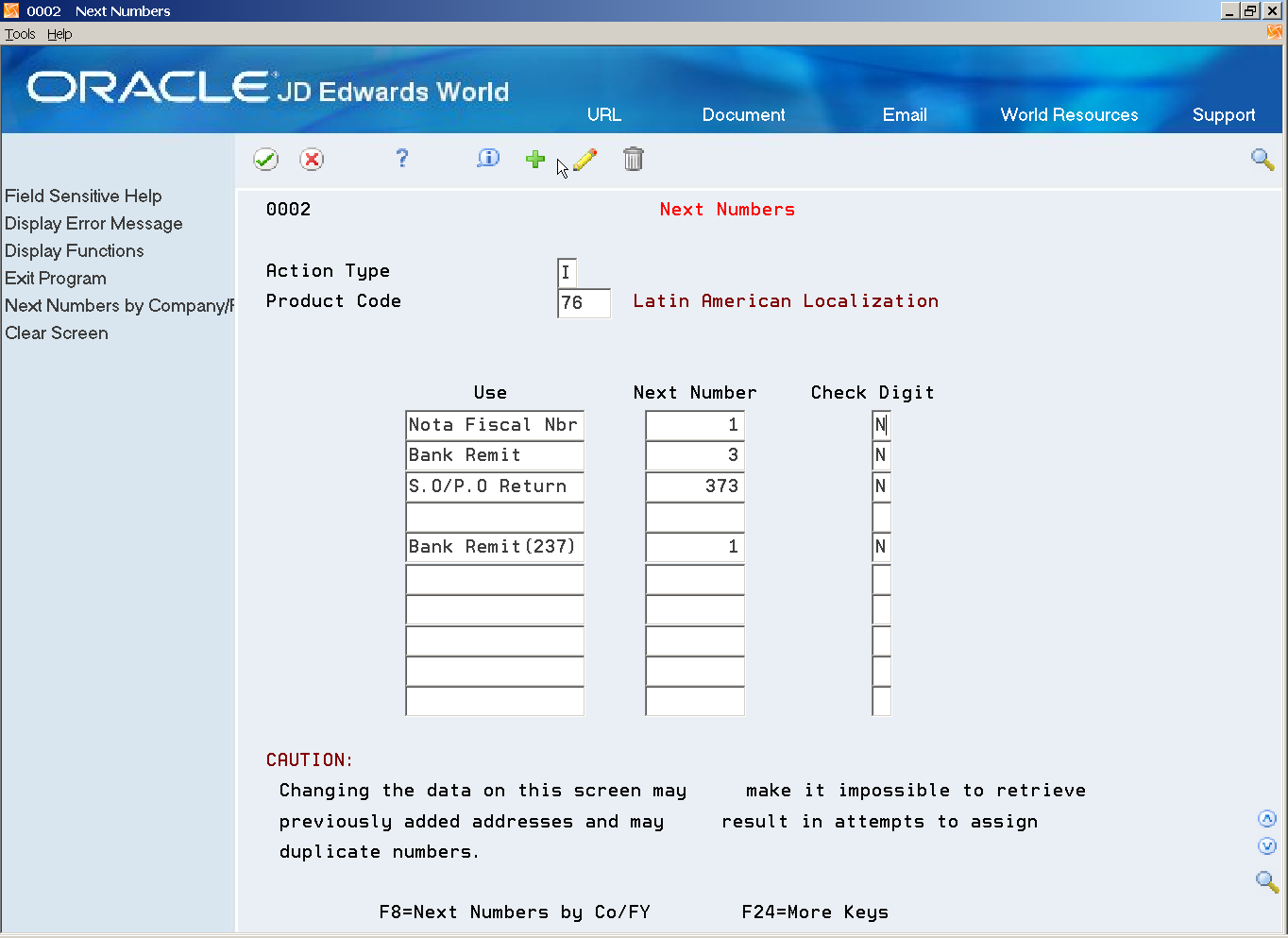Viewport: 1288px width, 938px height.
Task: Open the Help menu
Action: tap(59, 34)
